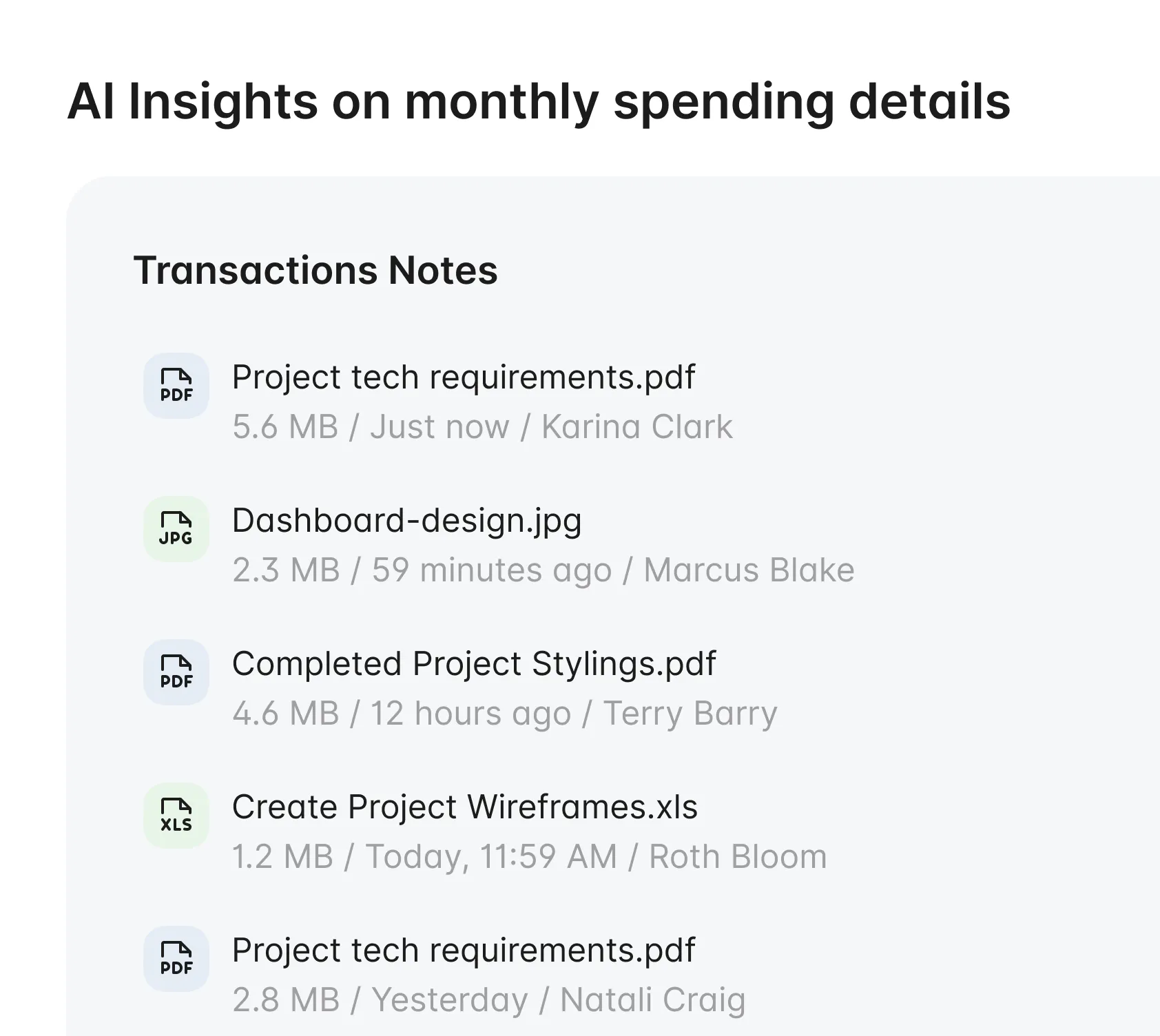Screen dimensions: 1160x1036
Task: Click the Transactions Notes heading
Action: 316,270
